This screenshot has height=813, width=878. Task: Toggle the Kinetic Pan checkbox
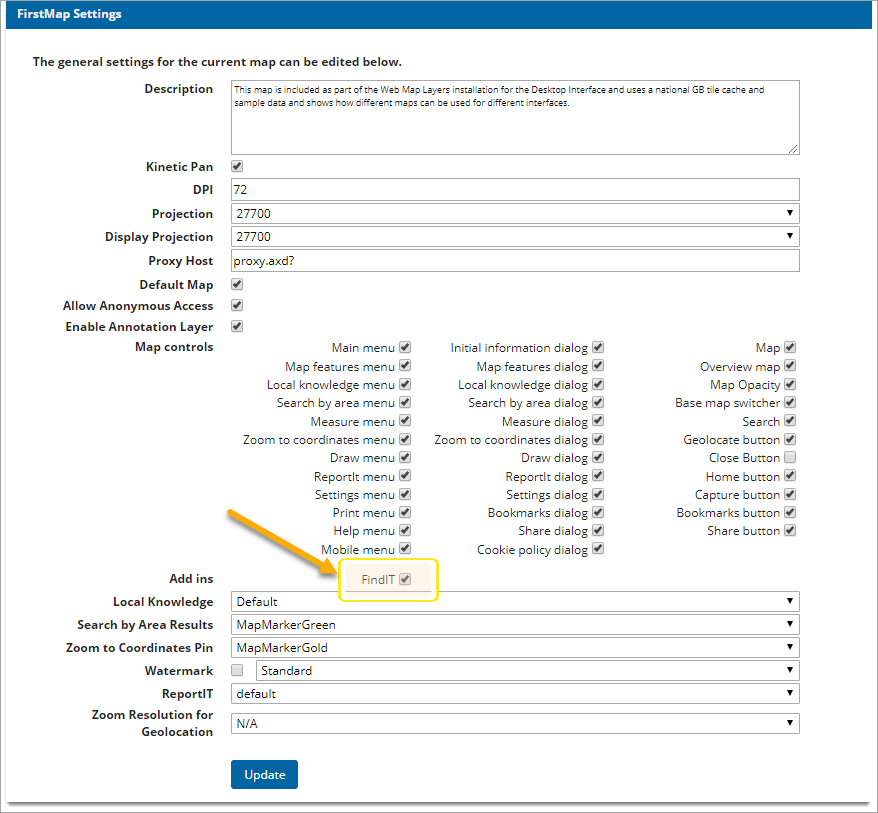click(237, 166)
